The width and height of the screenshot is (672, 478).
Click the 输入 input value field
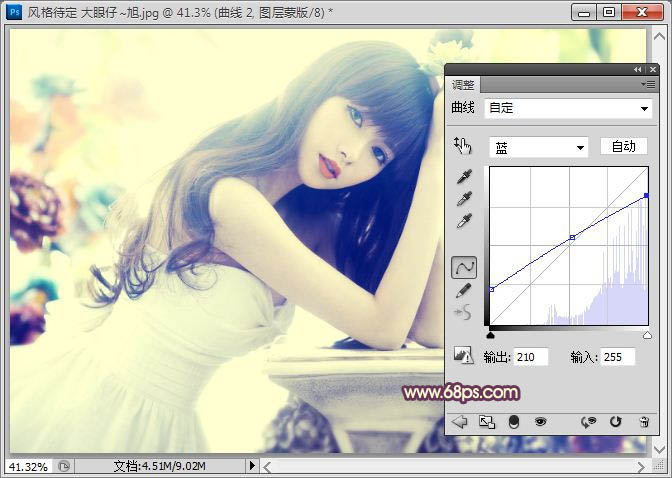pyautogui.click(x=616, y=357)
